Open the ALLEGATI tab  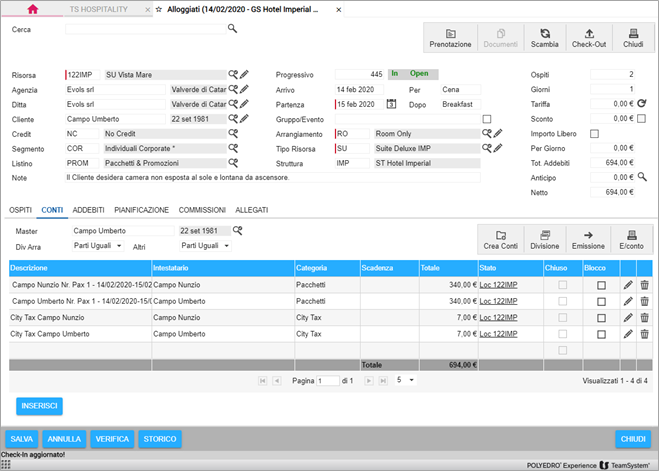click(x=252, y=210)
